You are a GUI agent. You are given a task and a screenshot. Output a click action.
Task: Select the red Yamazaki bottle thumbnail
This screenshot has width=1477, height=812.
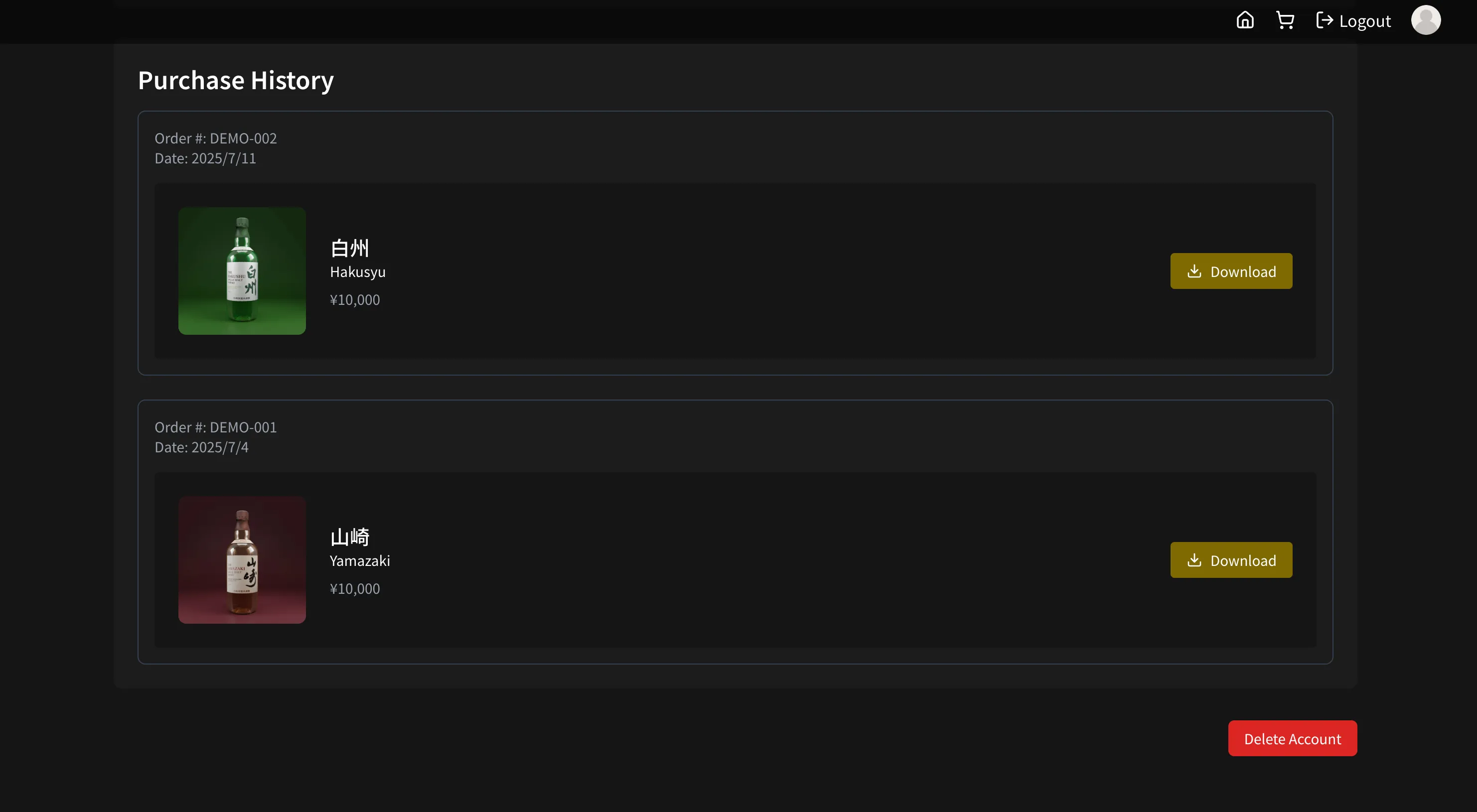(x=242, y=560)
